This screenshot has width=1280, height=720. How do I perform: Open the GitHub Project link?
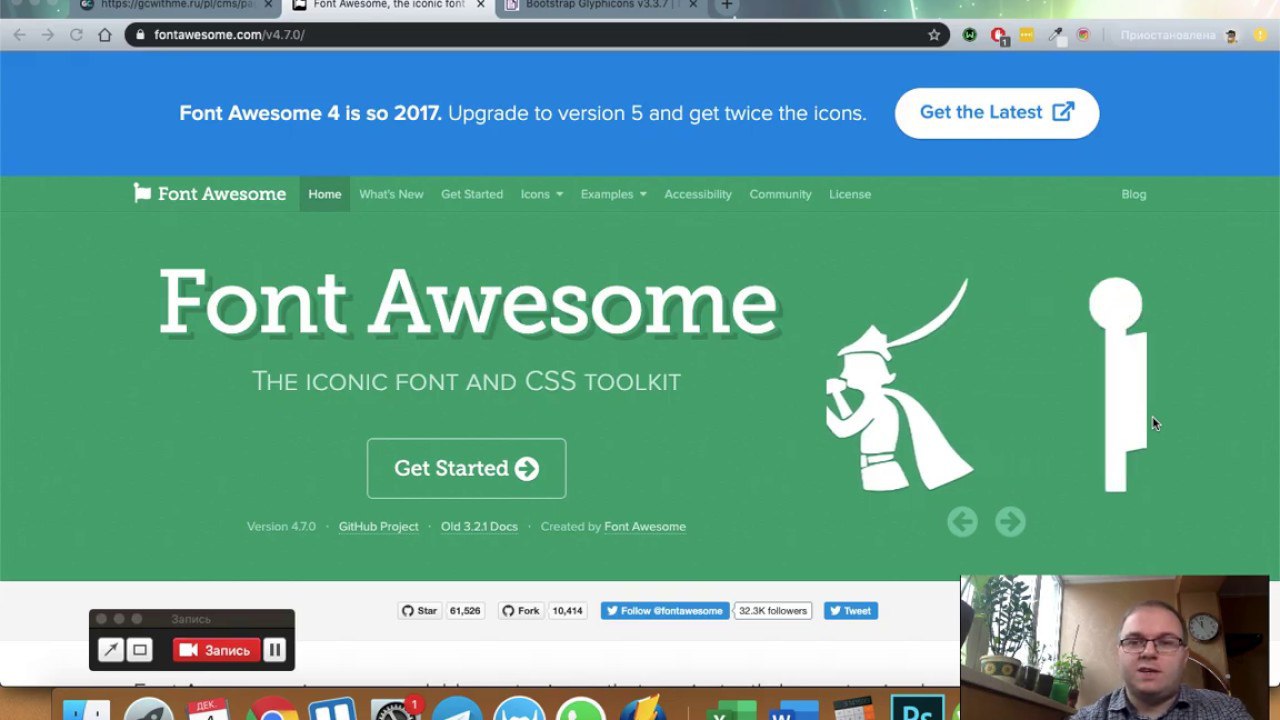[378, 526]
